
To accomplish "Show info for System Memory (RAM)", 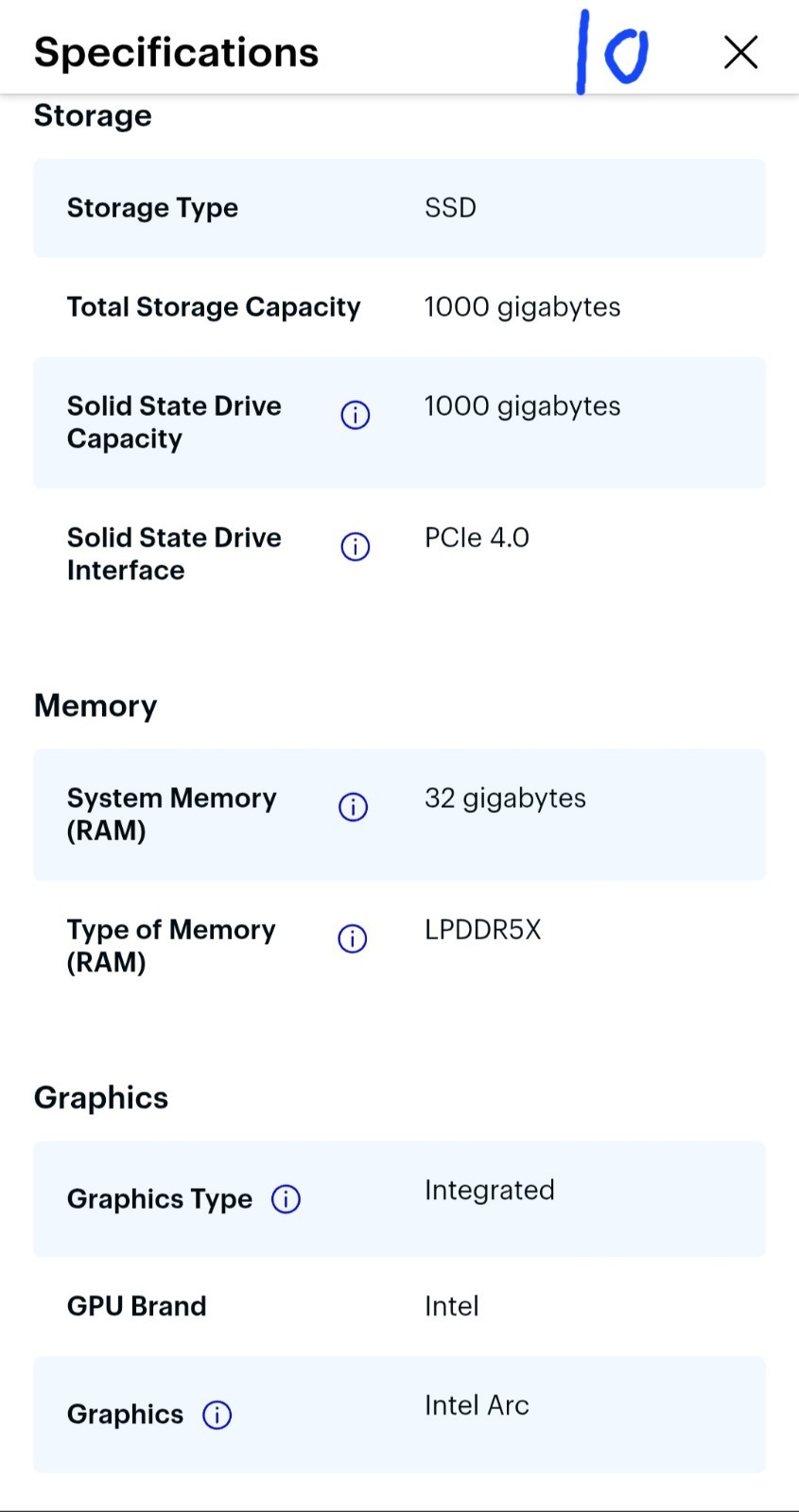I will [354, 807].
